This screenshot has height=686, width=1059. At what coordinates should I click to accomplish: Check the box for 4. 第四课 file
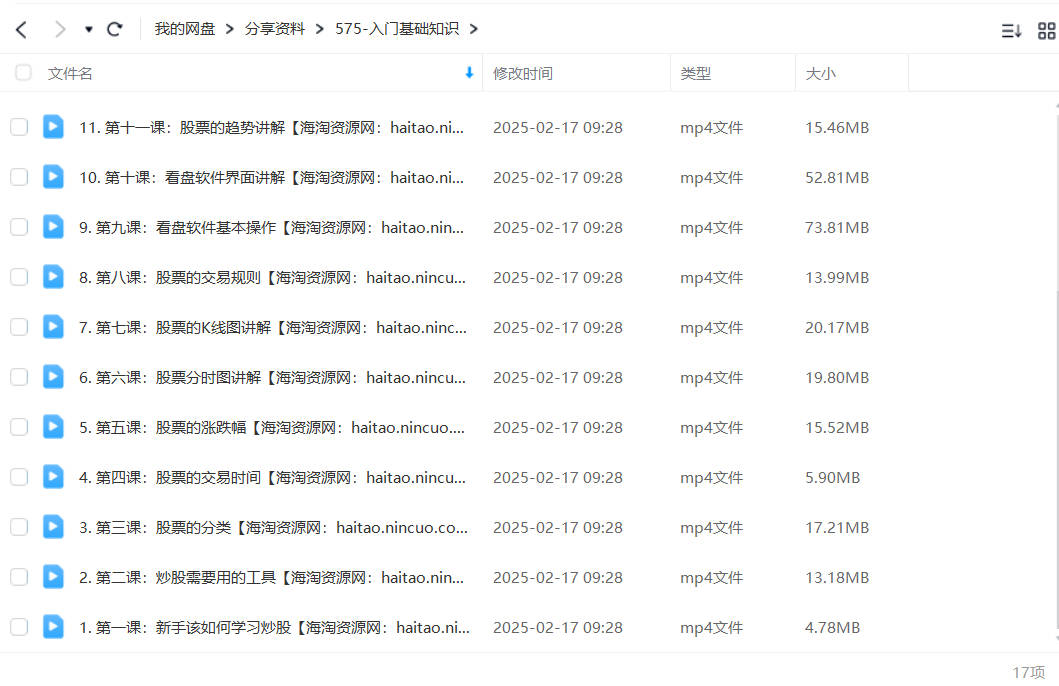click(19, 477)
